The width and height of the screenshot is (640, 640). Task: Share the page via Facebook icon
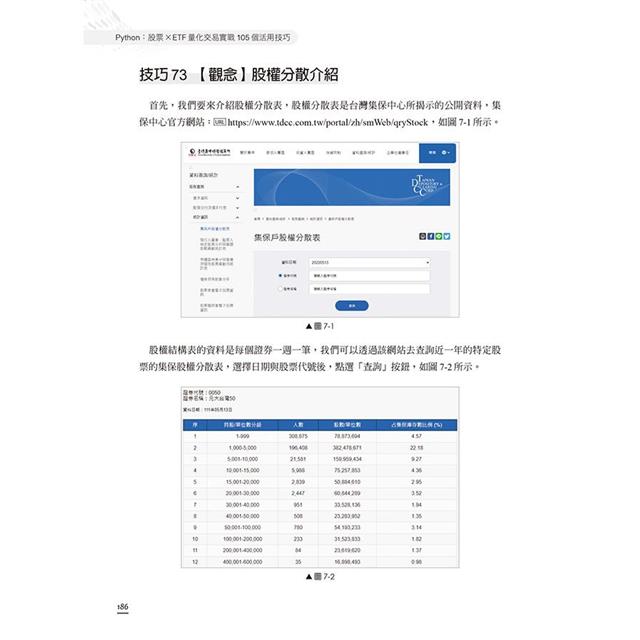tap(431, 236)
